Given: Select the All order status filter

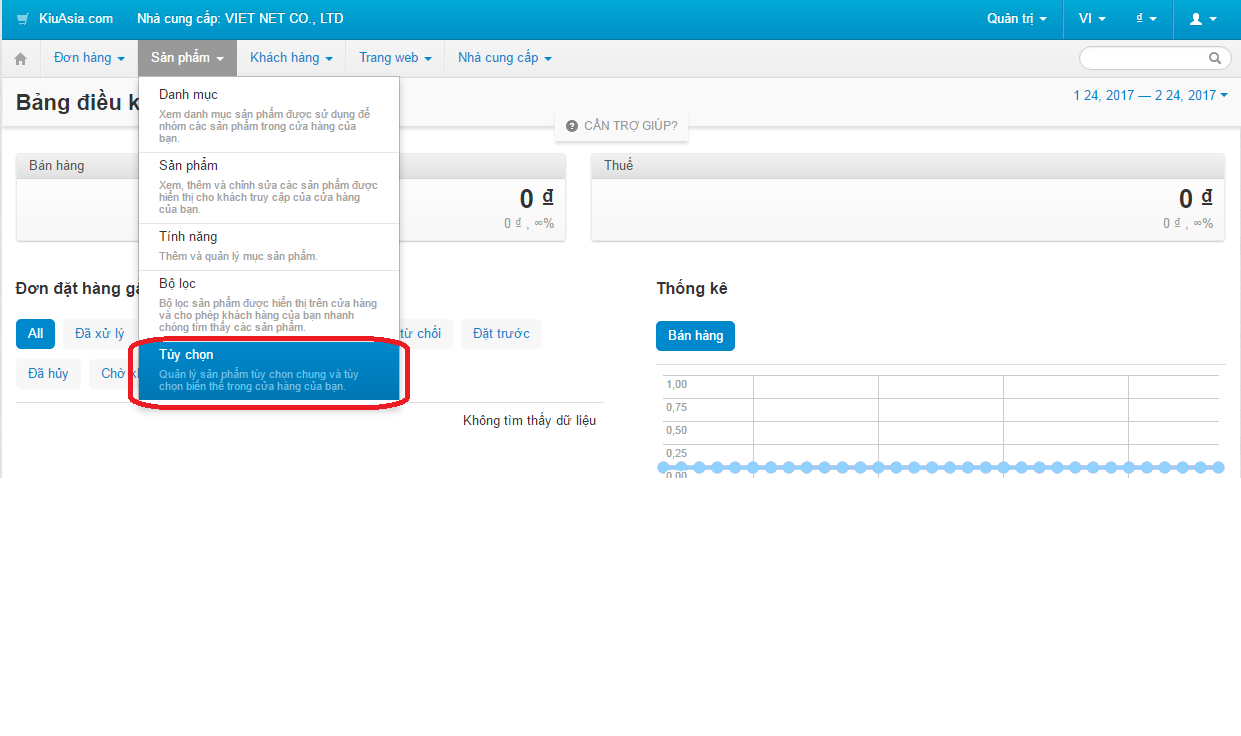Looking at the screenshot, I should 35,334.
